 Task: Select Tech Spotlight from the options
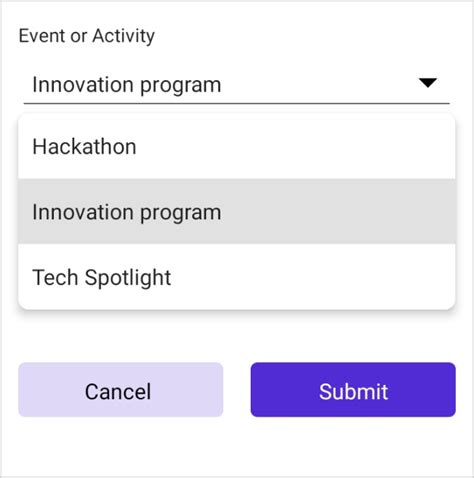click(237, 277)
